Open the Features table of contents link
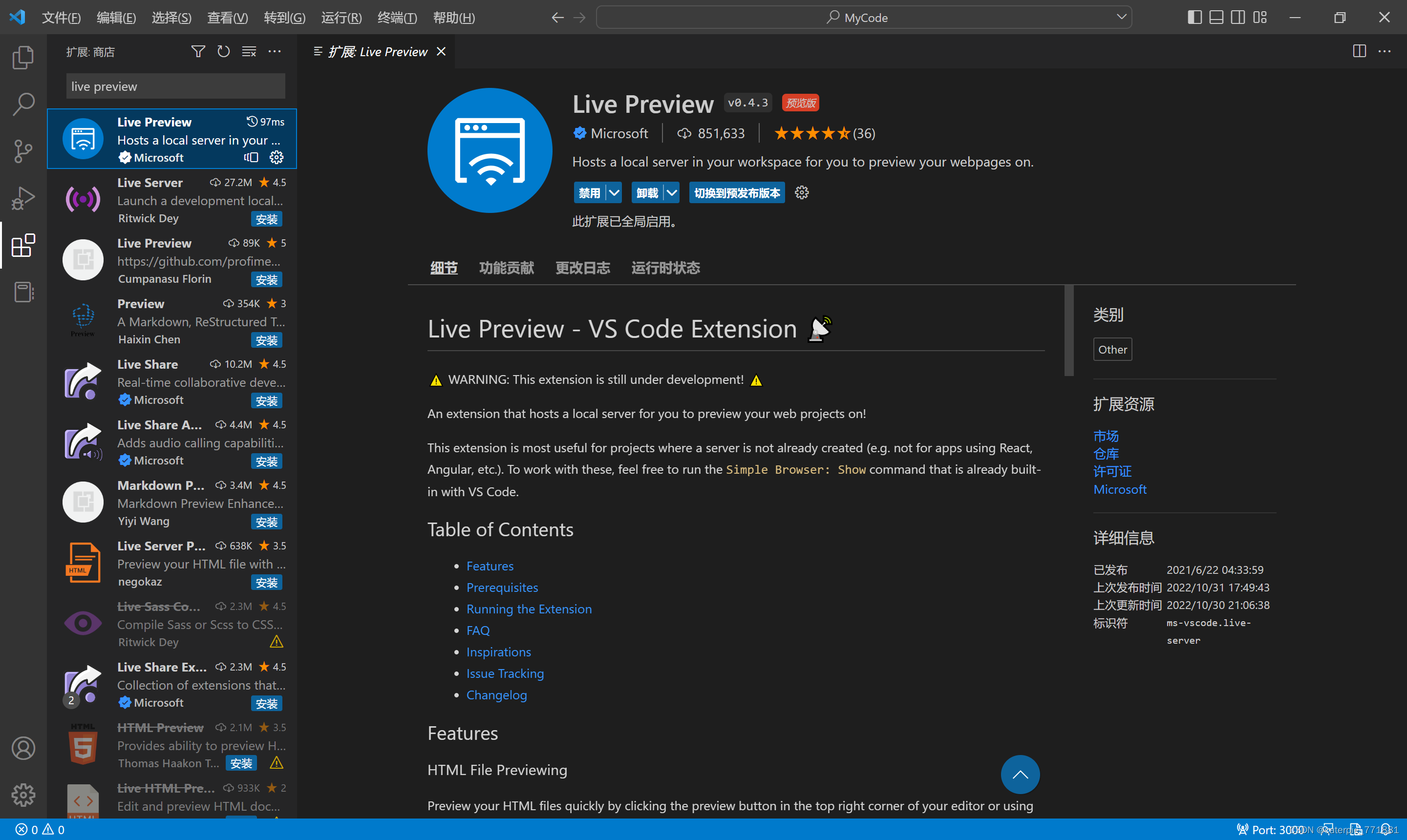Image resolution: width=1407 pixels, height=840 pixels. [490, 566]
